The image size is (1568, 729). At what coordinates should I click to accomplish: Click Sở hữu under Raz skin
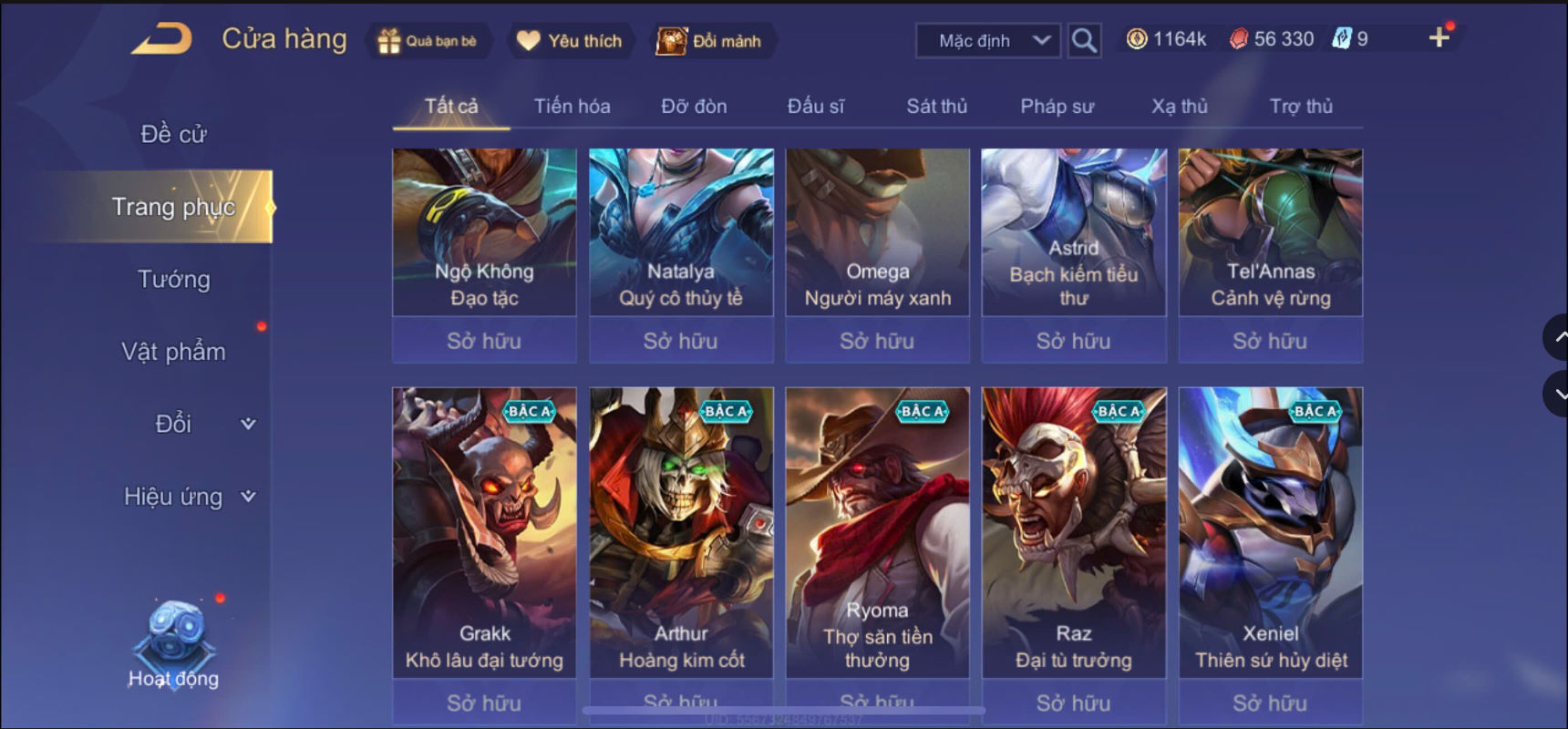[1074, 703]
